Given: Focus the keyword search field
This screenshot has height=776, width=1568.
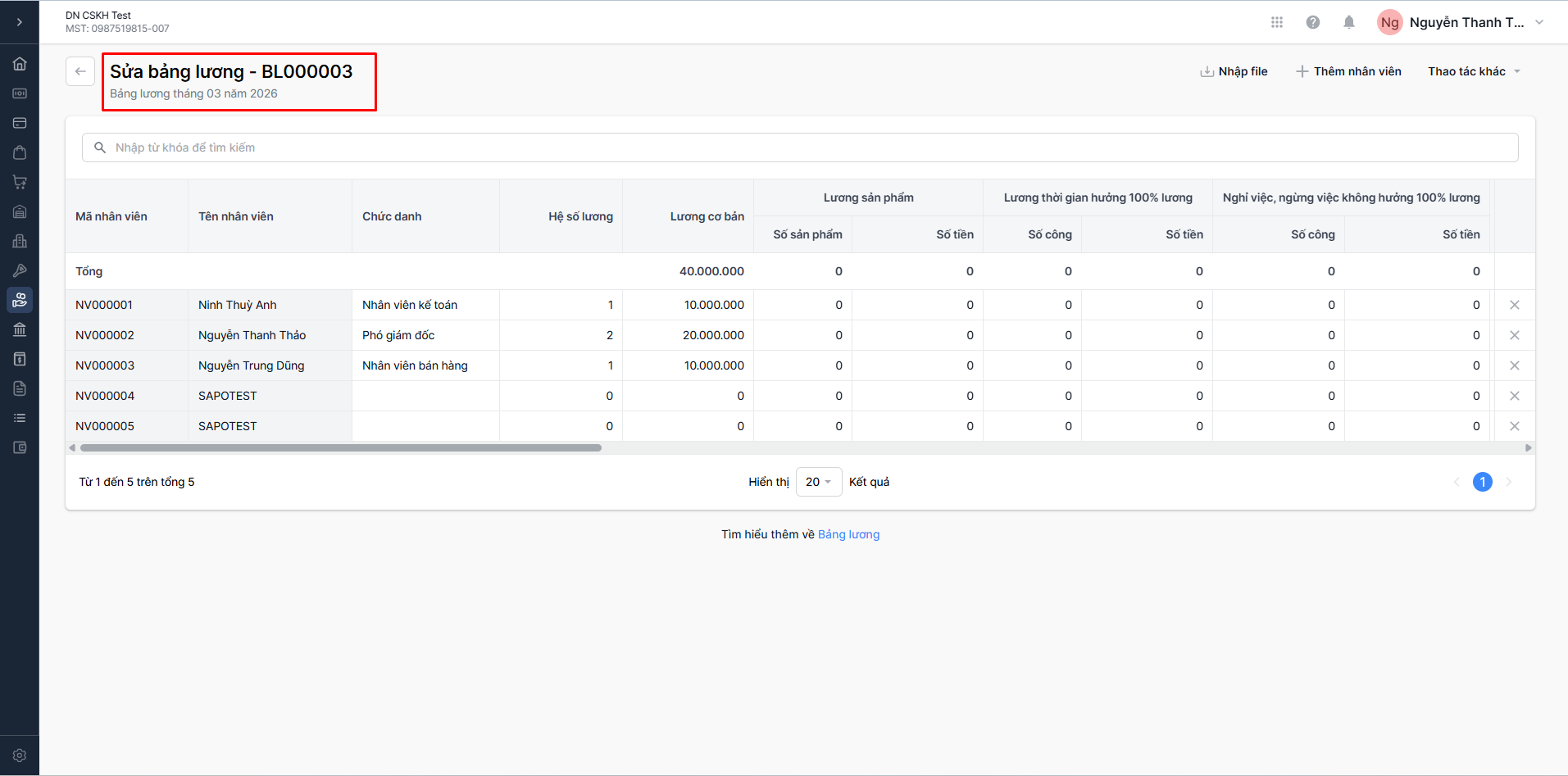Looking at the screenshot, I should click(x=799, y=147).
